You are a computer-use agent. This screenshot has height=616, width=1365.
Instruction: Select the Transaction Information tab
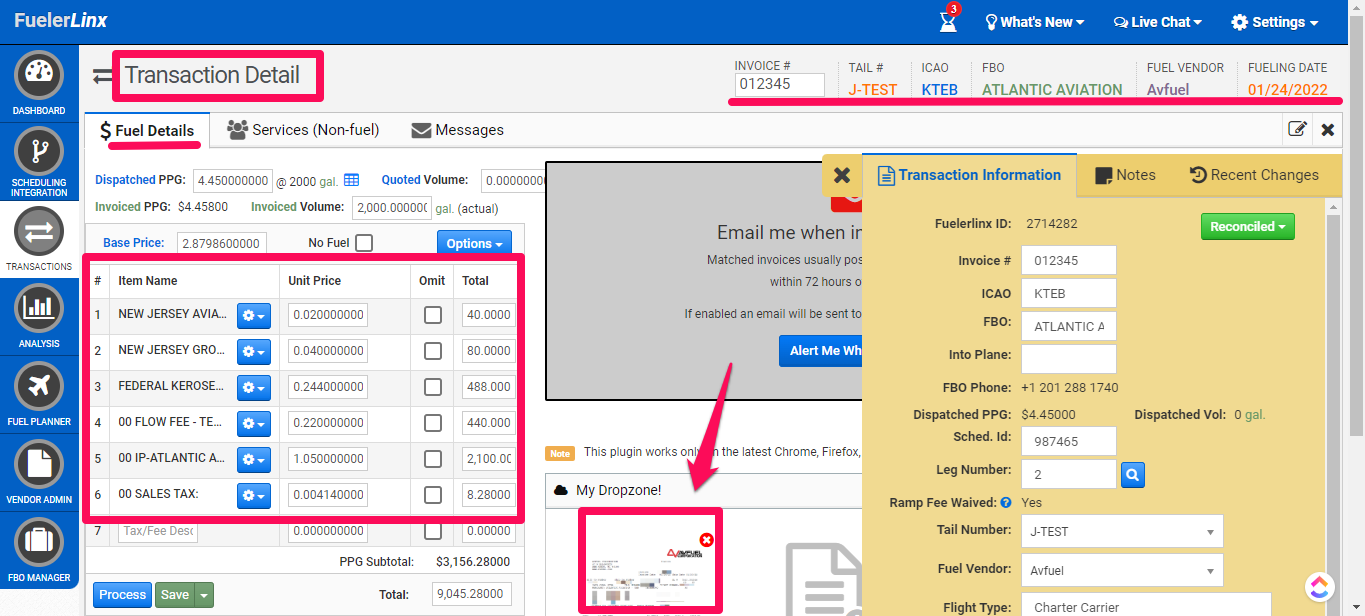[x=969, y=175]
